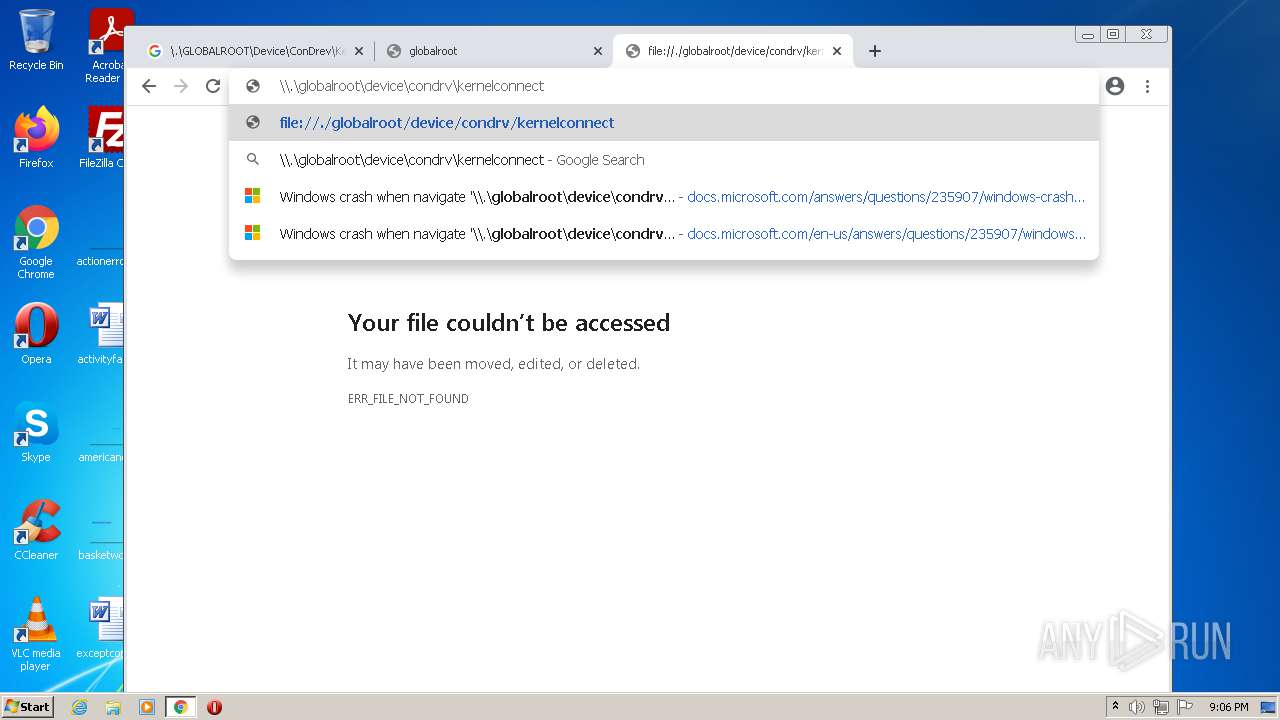Open the Chrome three-dot menu

(1147, 86)
